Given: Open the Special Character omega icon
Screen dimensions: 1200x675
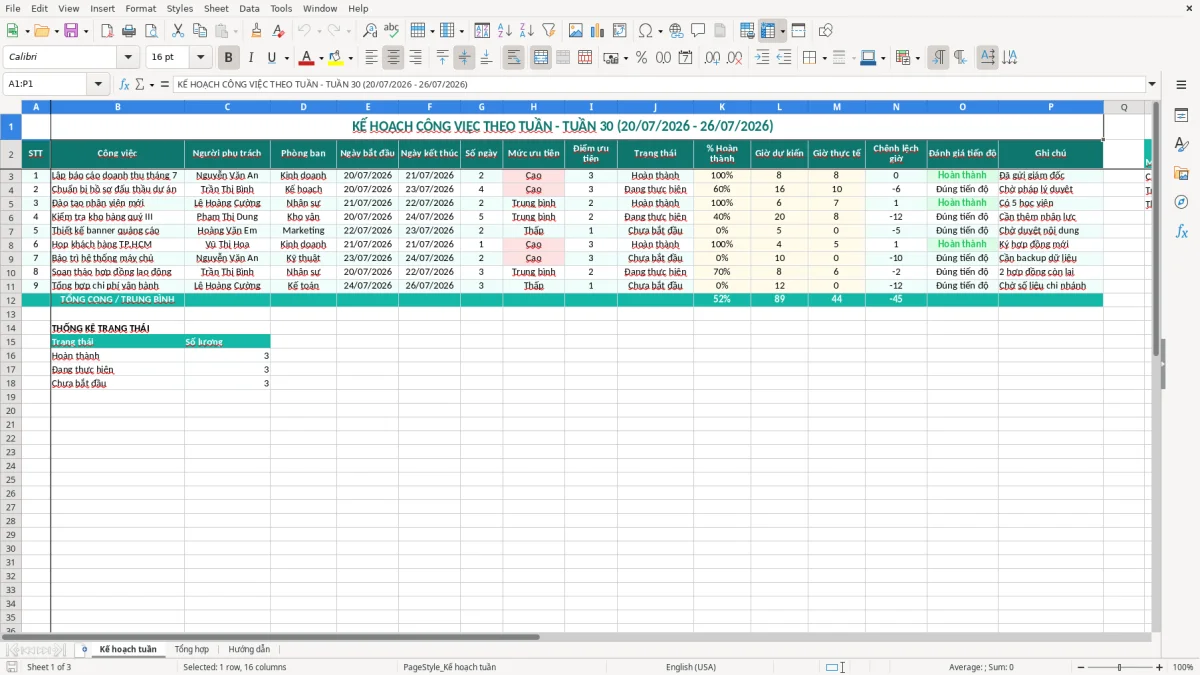Looking at the screenshot, I should pos(645,31).
